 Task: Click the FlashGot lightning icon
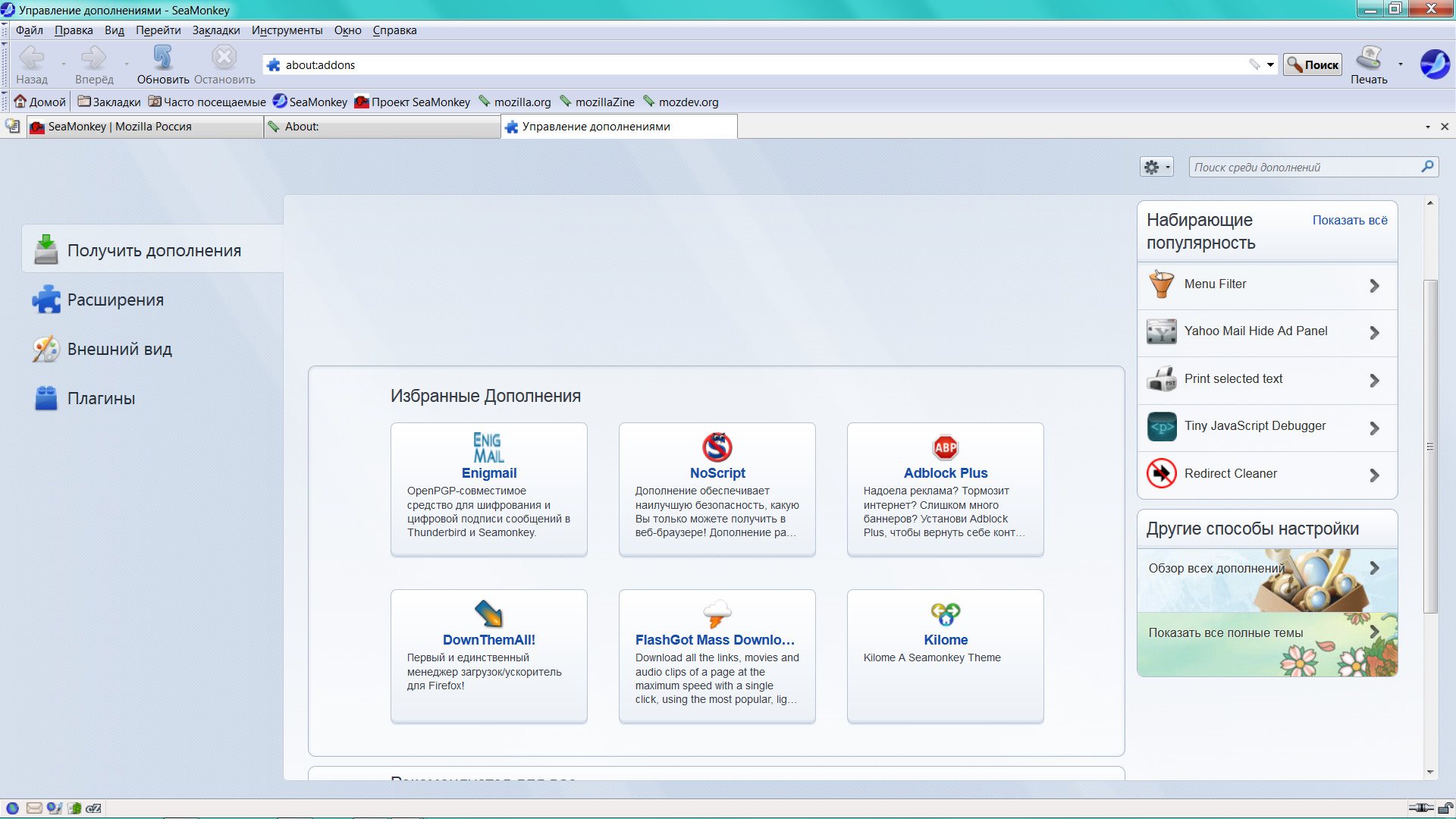717,613
